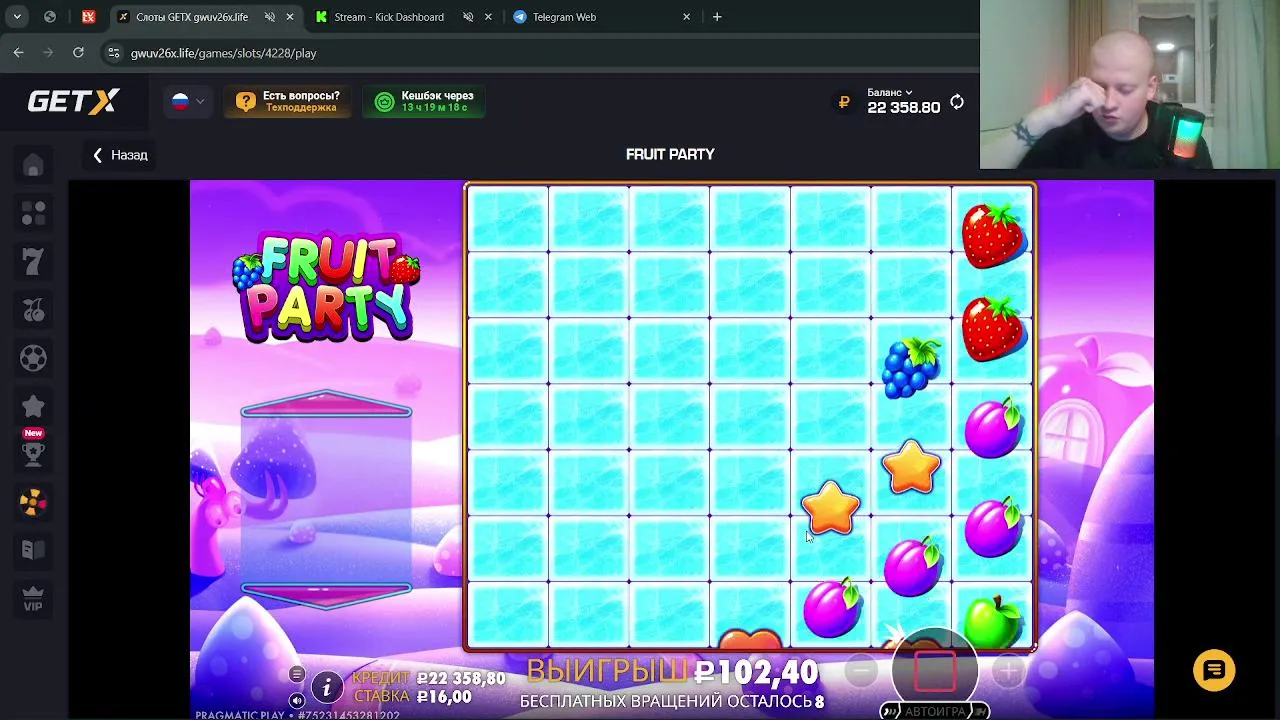This screenshot has height=720, width=1280.
Task: Open Автоигра autoplay button
Action: (935, 711)
